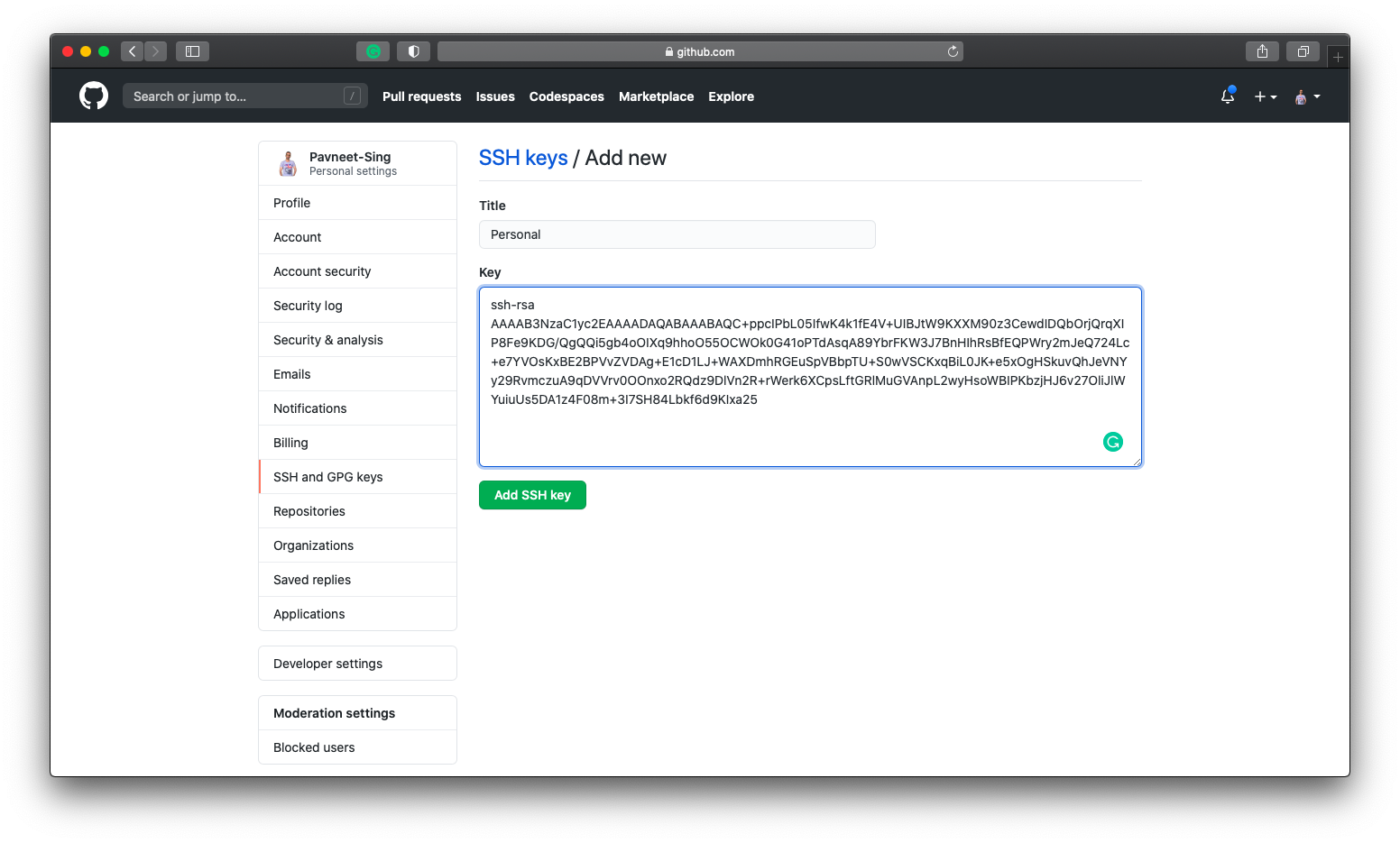This screenshot has height=843, width=1400.
Task: Click inside the Key textarea with ssh-rsa
Action: coord(810,377)
